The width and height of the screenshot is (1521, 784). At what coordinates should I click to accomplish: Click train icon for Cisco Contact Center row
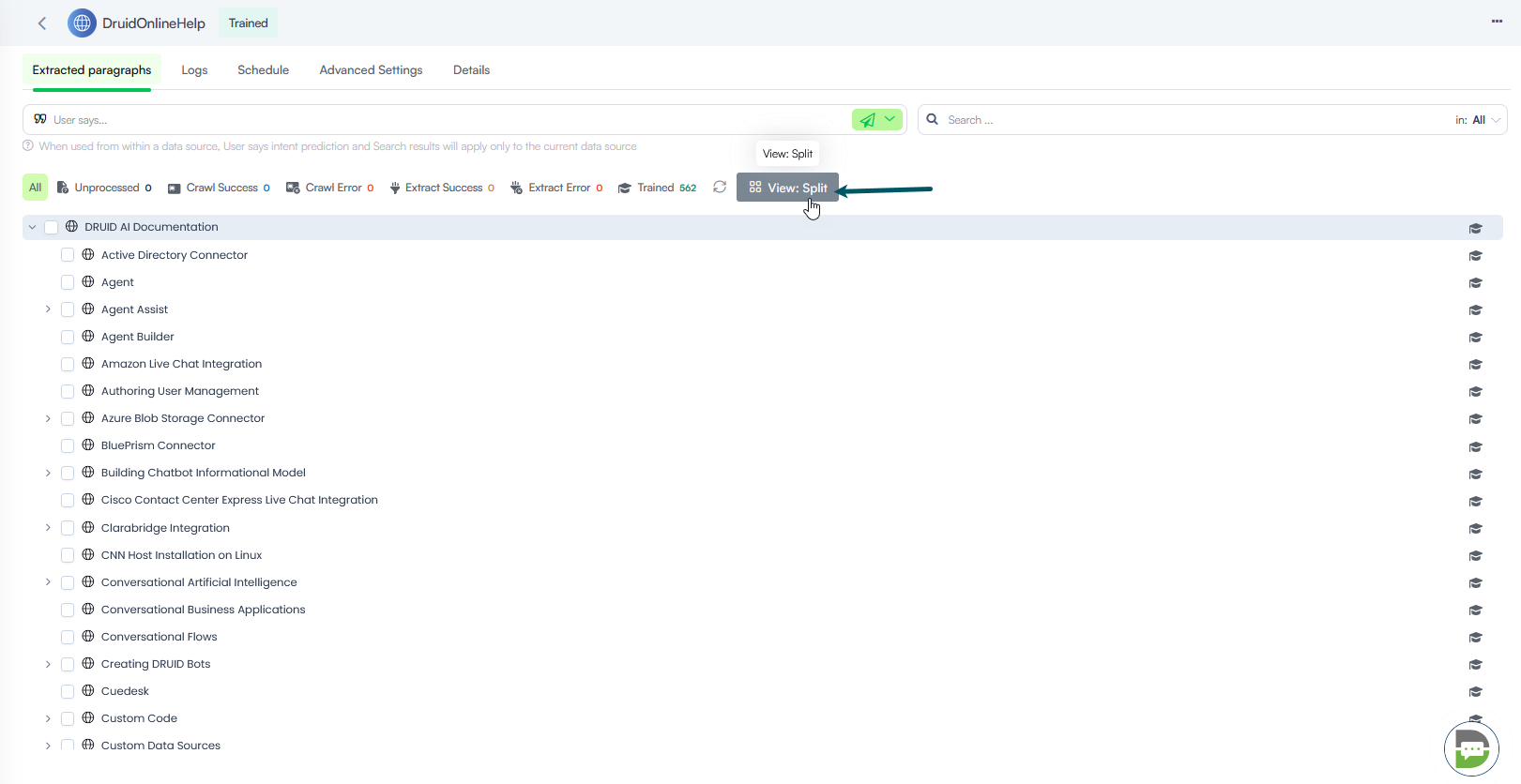coord(1475,501)
